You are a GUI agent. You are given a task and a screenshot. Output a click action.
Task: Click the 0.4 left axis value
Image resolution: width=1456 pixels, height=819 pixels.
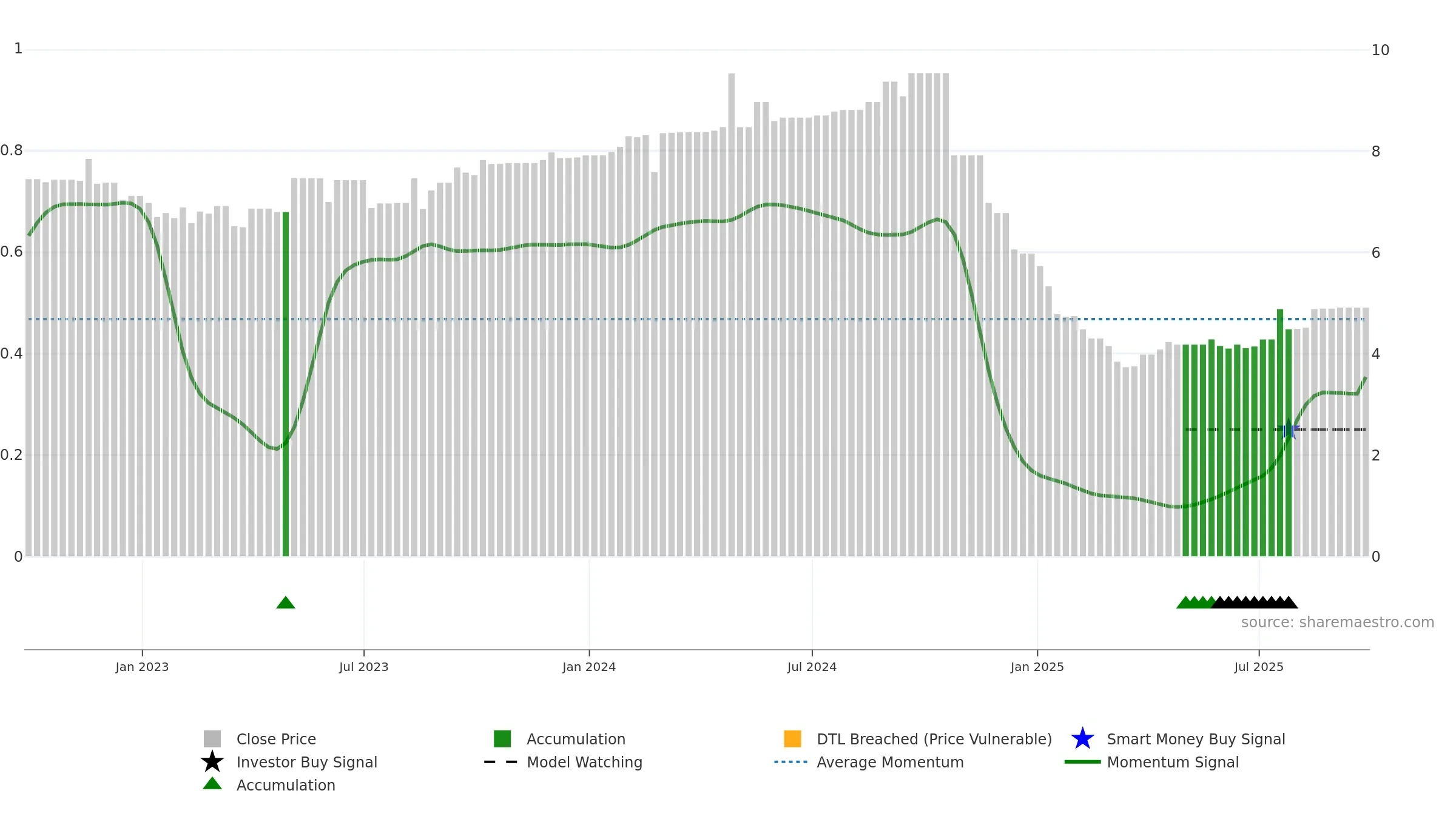(x=12, y=354)
